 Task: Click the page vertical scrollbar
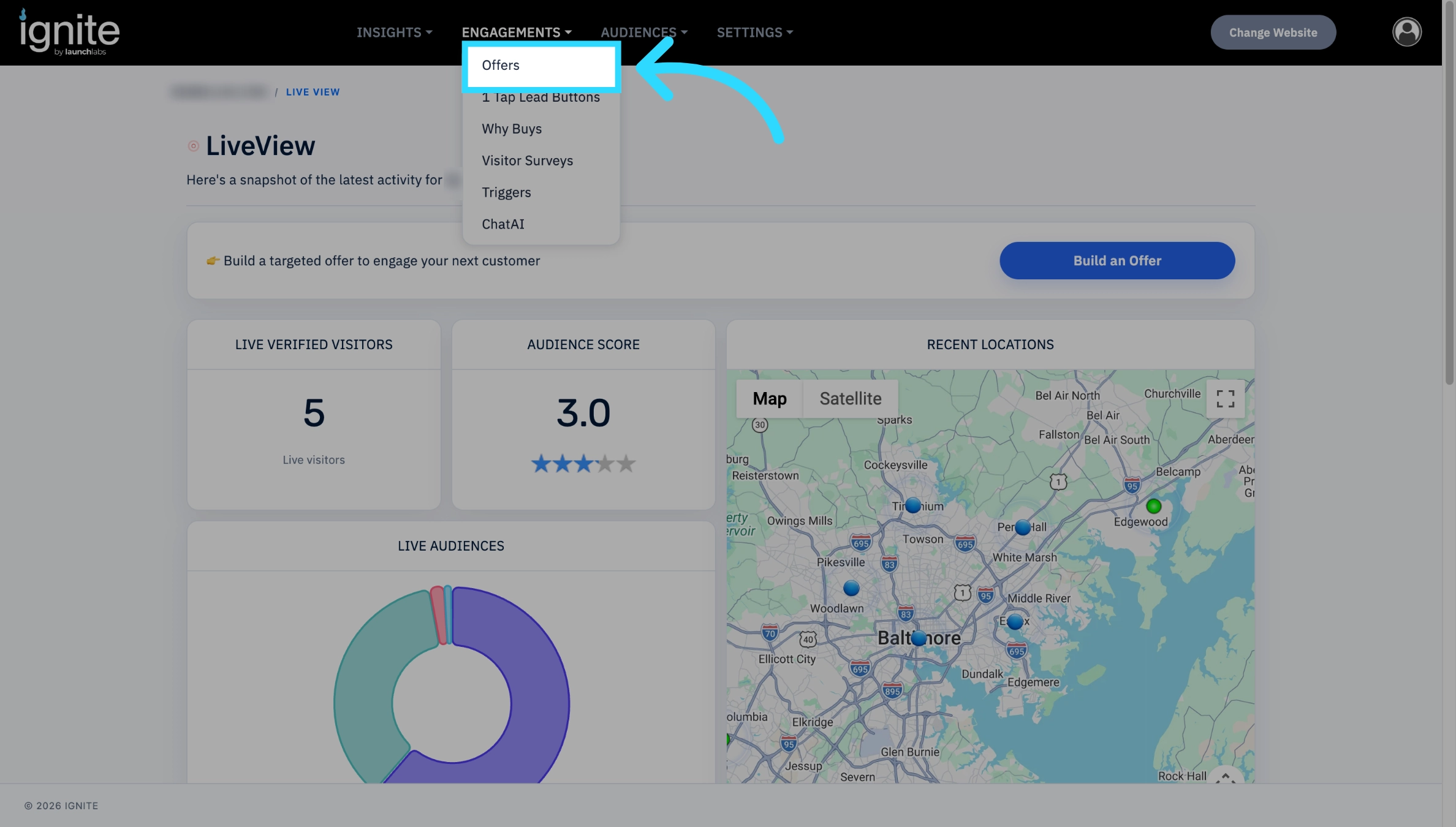click(1449, 196)
